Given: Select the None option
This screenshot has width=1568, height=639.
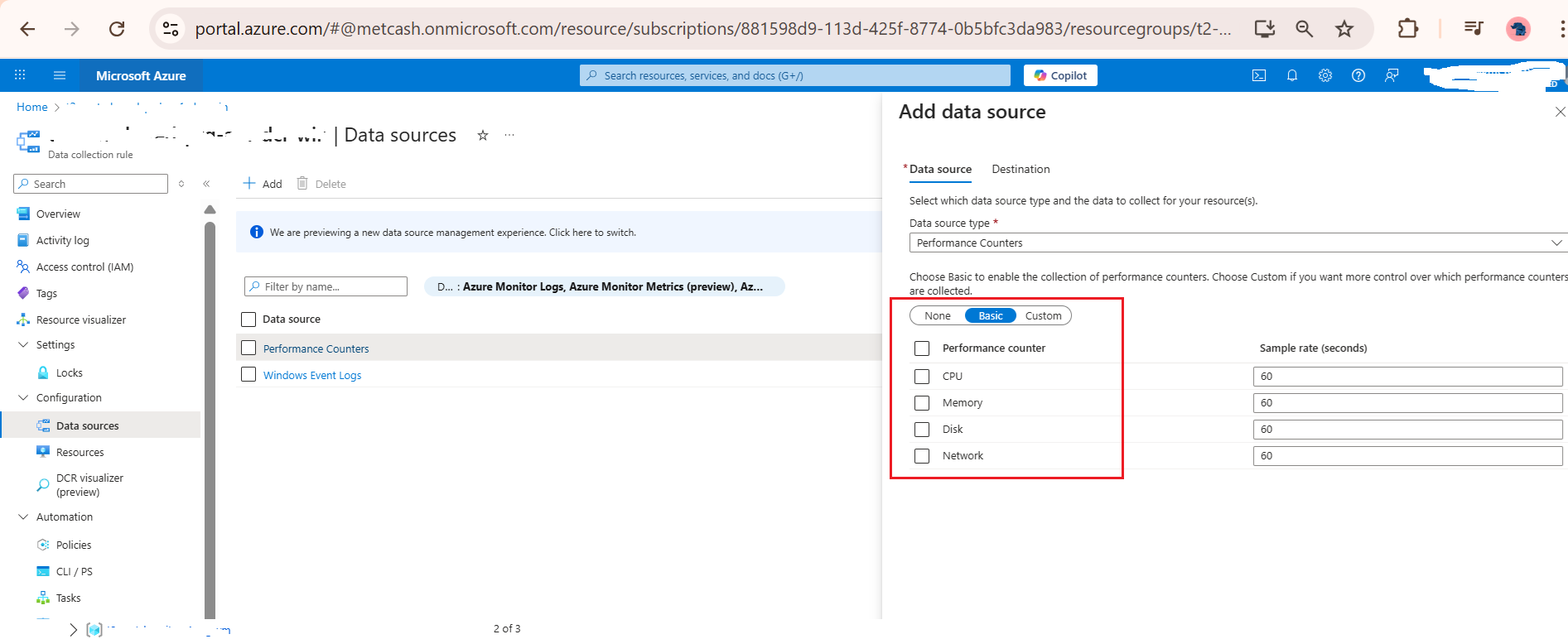Looking at the screenshot, I should tap(938, 315).
